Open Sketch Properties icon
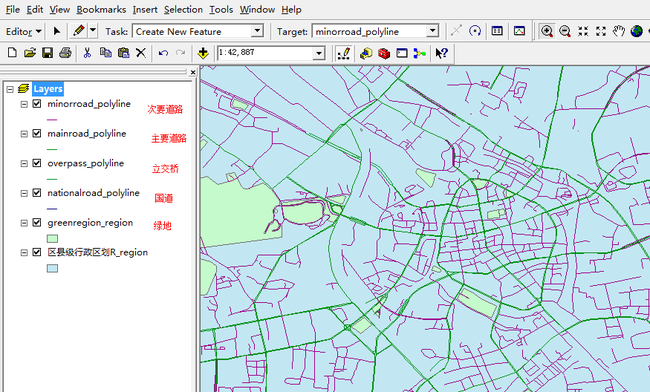This screenshot has width=650, height=392. (x=519, y=31)
